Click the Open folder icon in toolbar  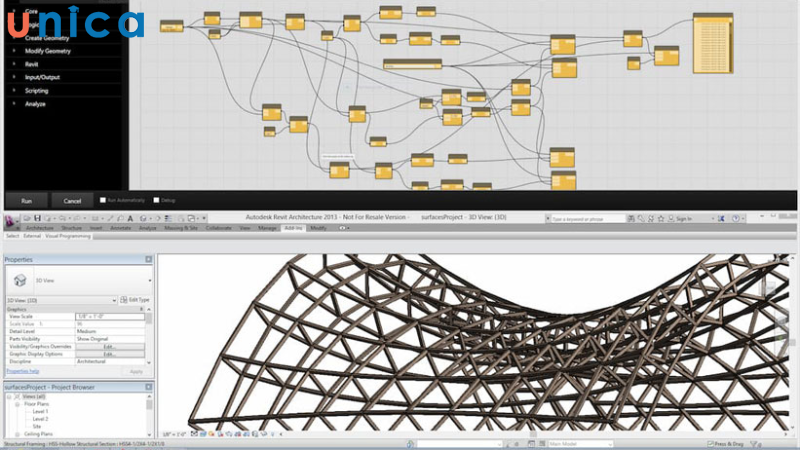pyautogui.click(x=27, y=218)
